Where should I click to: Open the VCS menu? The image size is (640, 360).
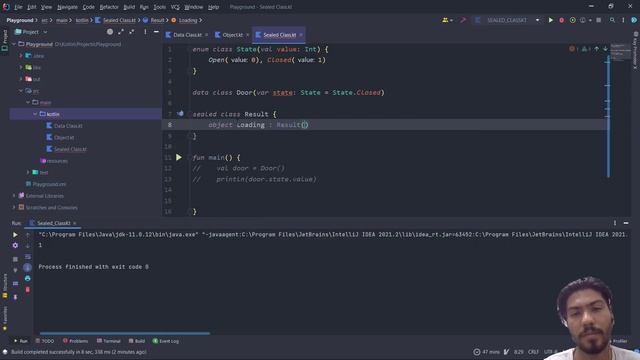coord(175,7)
